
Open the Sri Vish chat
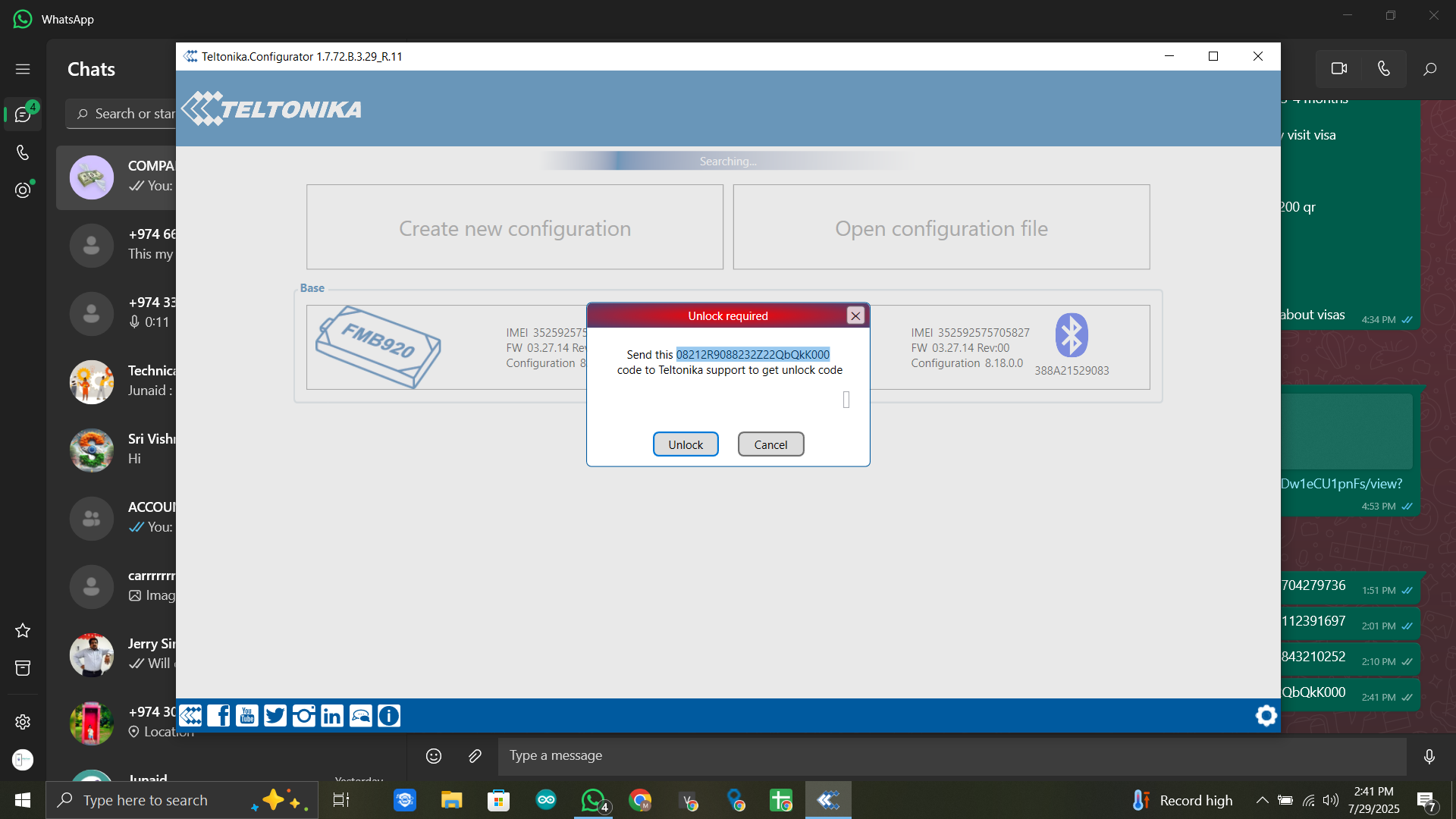[116, 449]
